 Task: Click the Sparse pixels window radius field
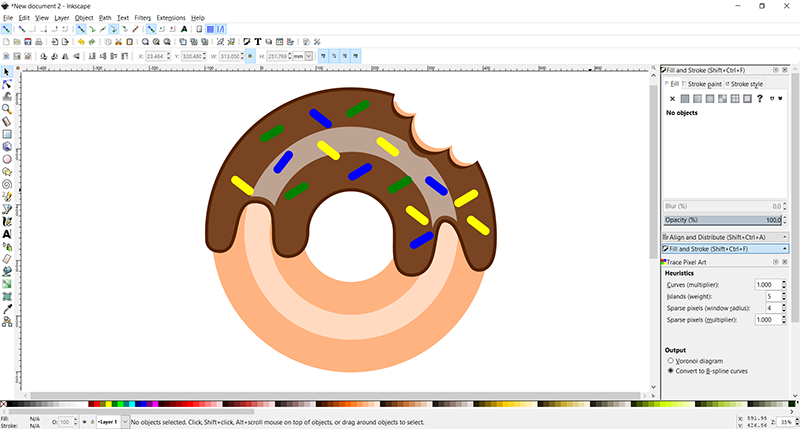click(772, 308)
